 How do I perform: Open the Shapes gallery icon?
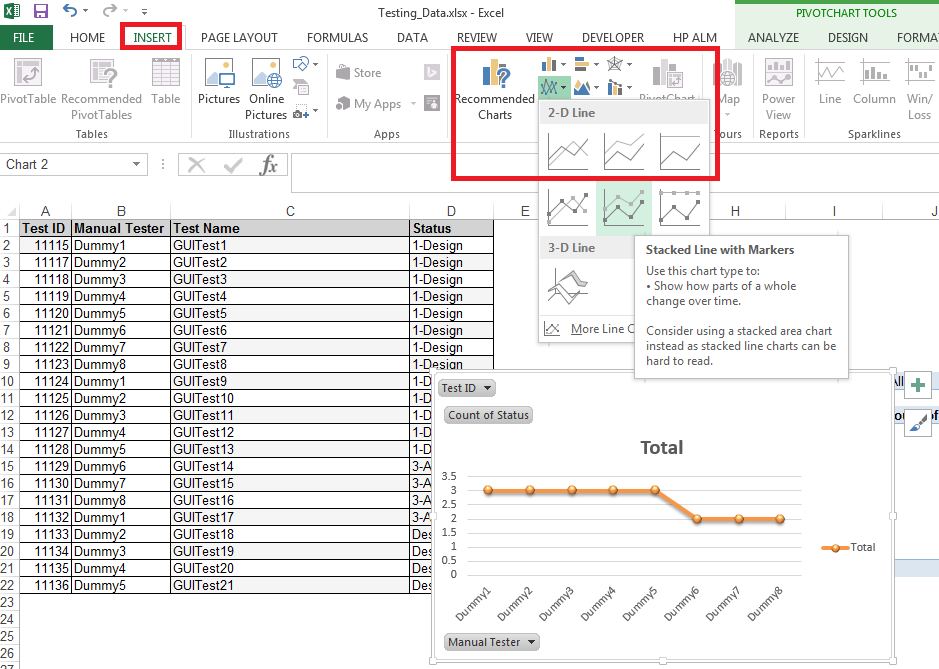point(301,63)
